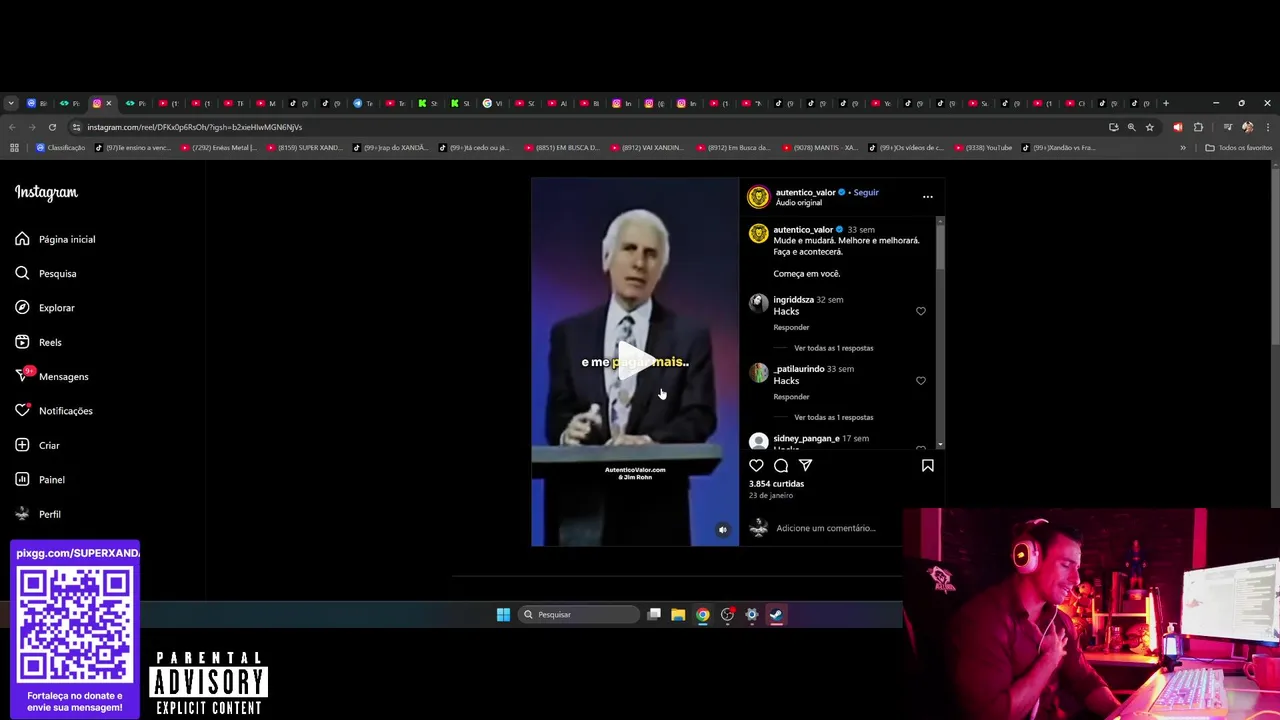Viewport: 1280px width, 720px height.
Task: Close the active Instagram tab
Action: click(109, 103)
